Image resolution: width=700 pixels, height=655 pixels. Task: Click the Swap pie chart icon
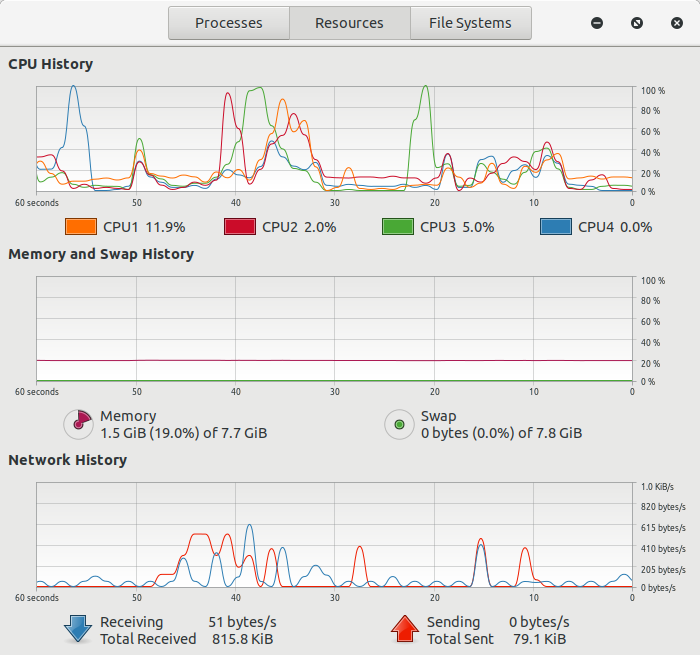click(400, 424)
